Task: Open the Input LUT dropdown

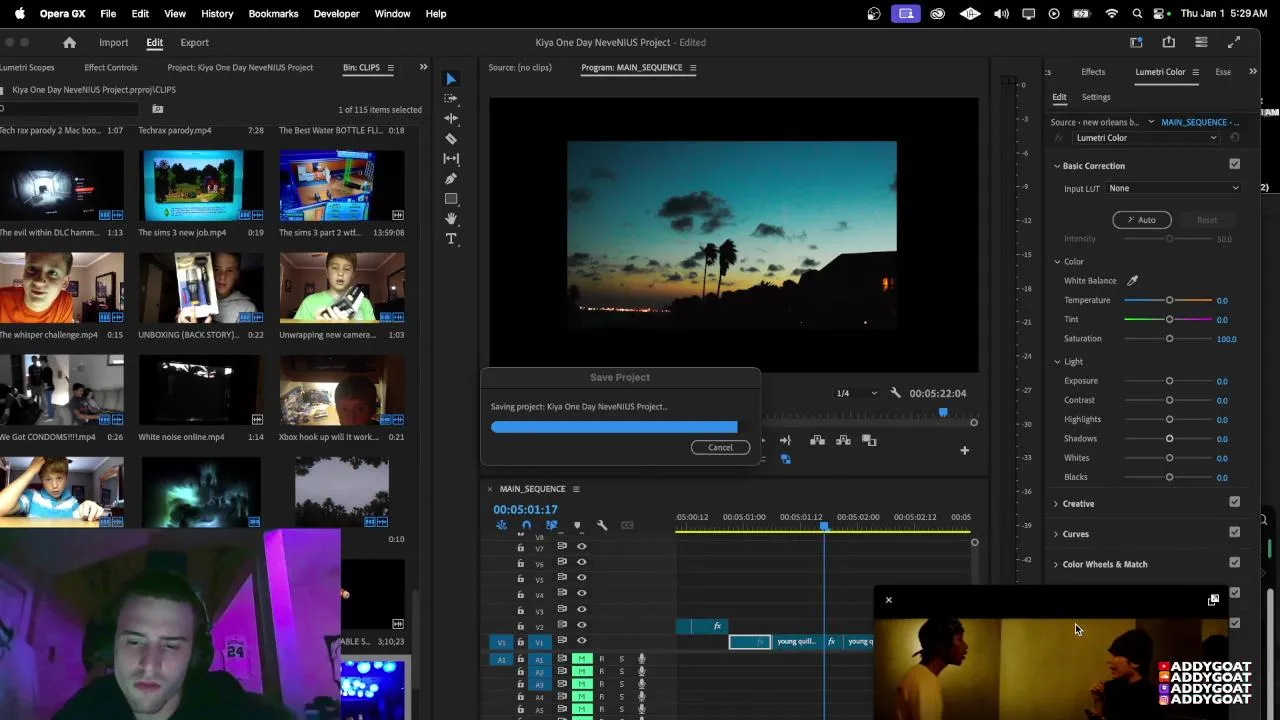Action: click(1173, 188)
